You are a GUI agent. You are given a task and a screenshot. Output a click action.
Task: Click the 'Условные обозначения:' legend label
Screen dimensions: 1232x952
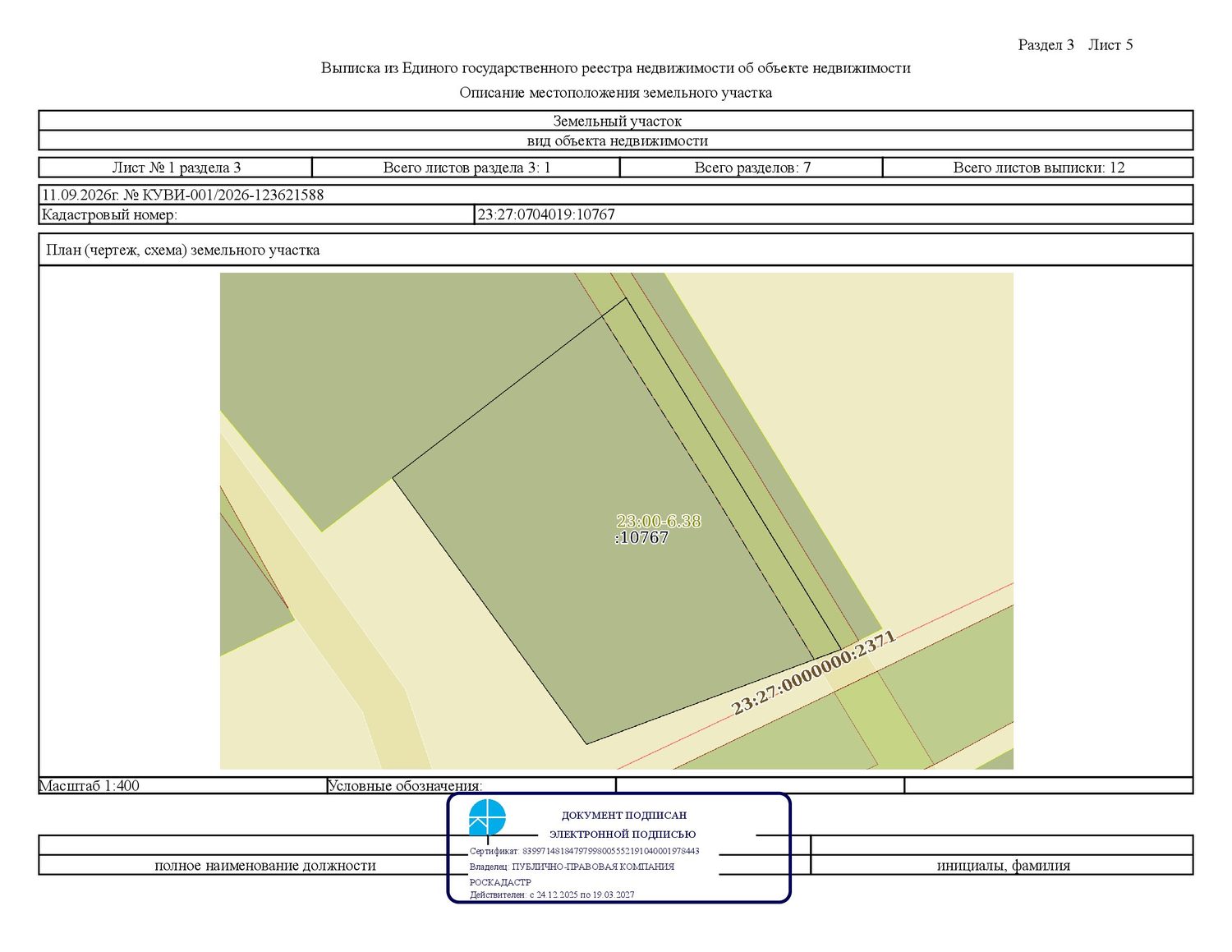(404, 785)
